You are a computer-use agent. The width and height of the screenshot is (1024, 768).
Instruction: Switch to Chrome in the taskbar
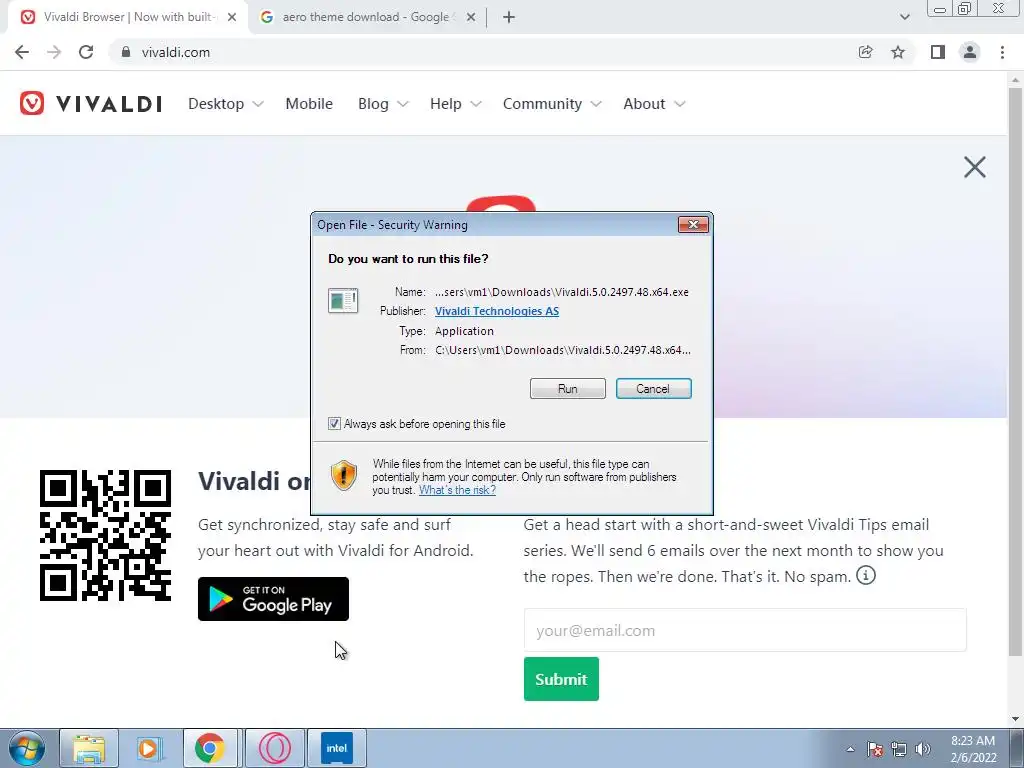(x=210, y=748)
